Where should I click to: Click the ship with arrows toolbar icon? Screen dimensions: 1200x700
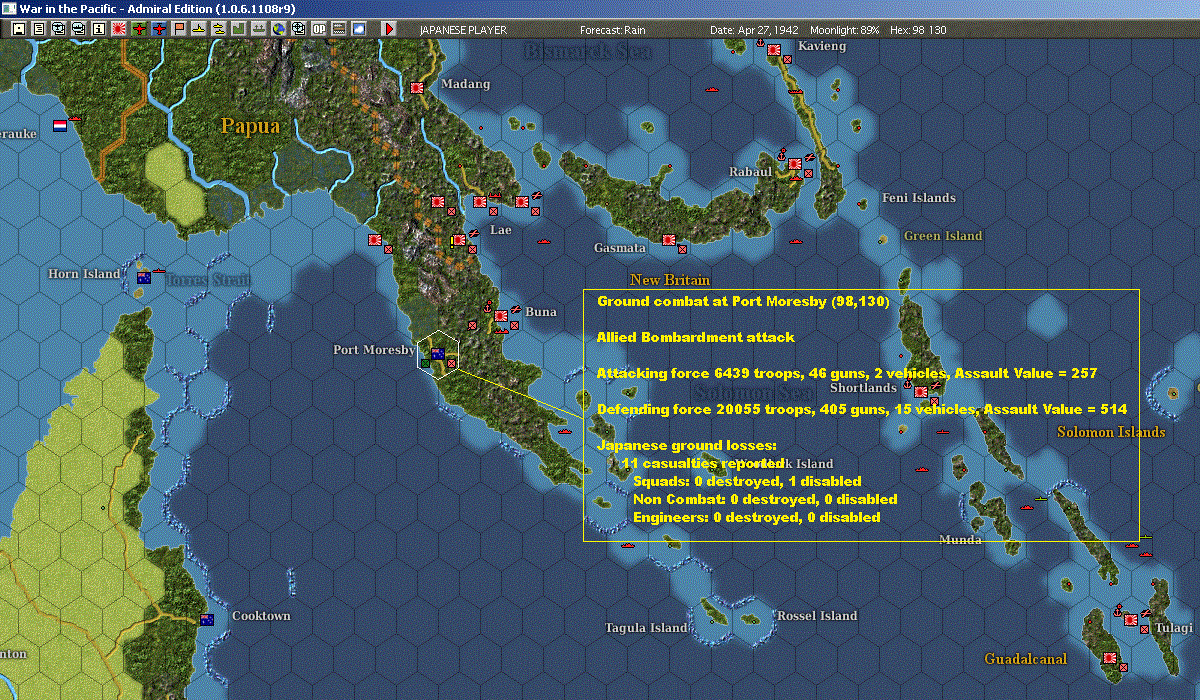(257, 29)
